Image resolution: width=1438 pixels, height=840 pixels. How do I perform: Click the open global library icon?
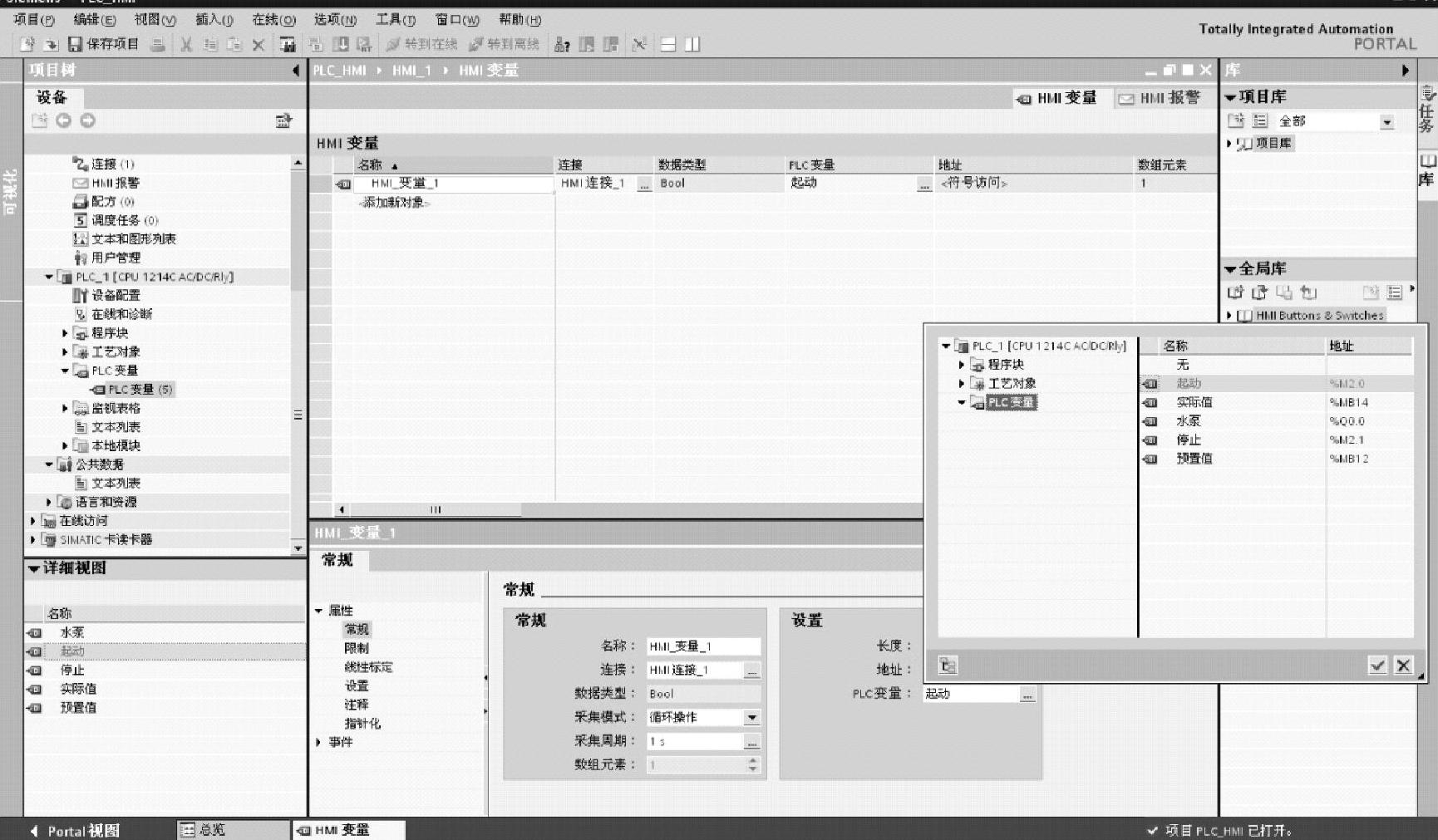(1259, 292)
